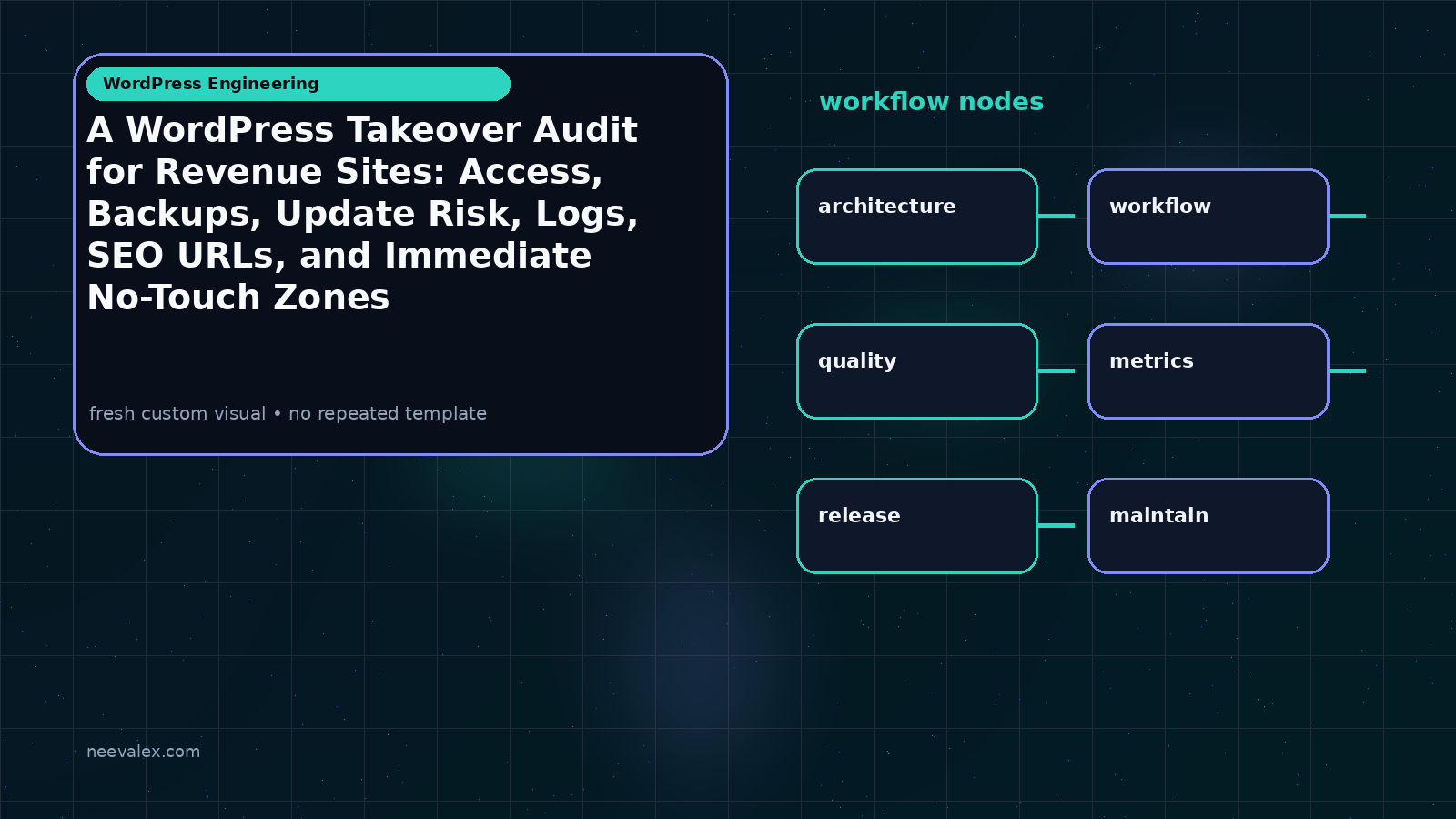Viewport: 1456px width, 819px height.
Task: Select the workflow node box
Action: [x=1208, y=217]
